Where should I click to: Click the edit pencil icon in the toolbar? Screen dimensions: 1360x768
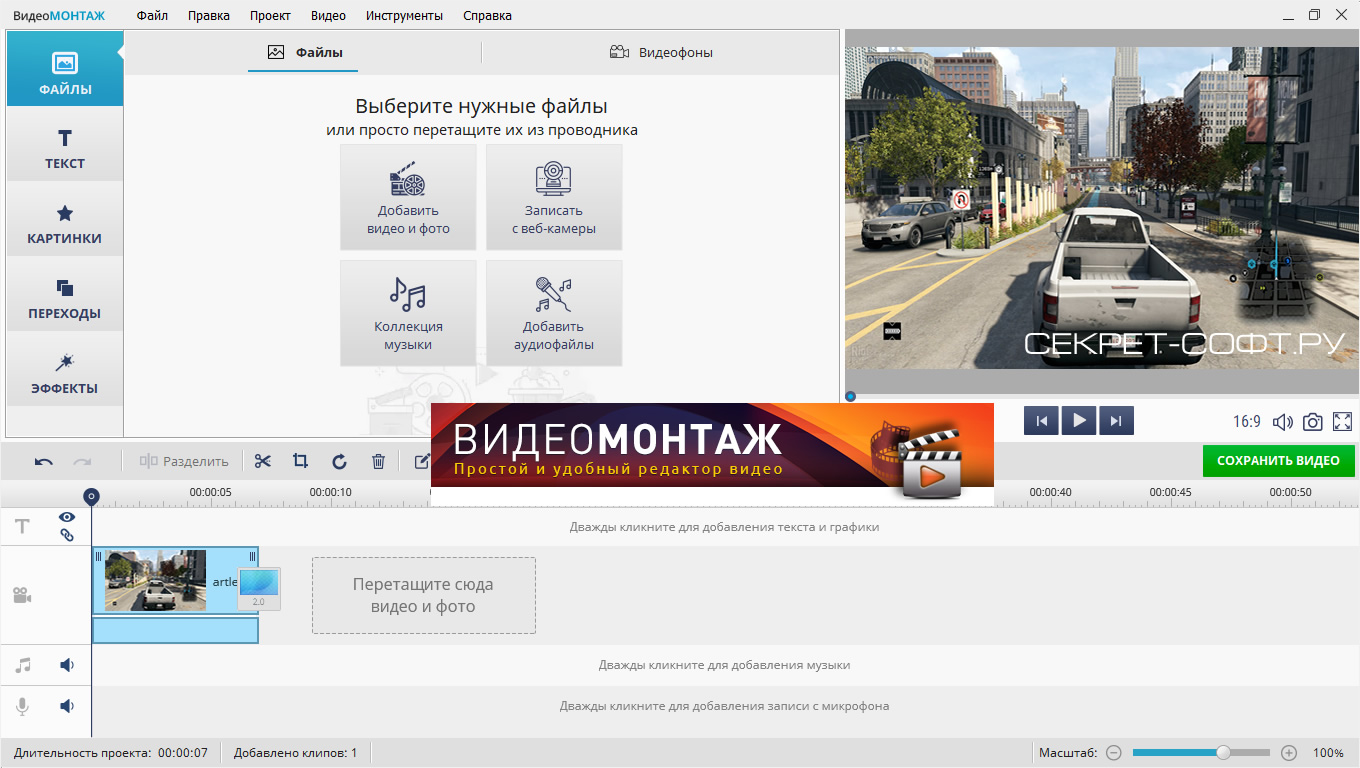coord(421,461)
